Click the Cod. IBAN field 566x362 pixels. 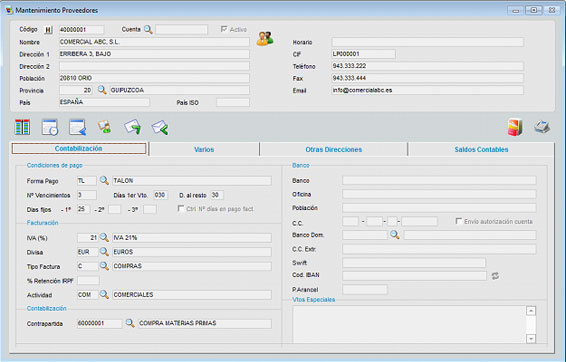click(414, 276)
